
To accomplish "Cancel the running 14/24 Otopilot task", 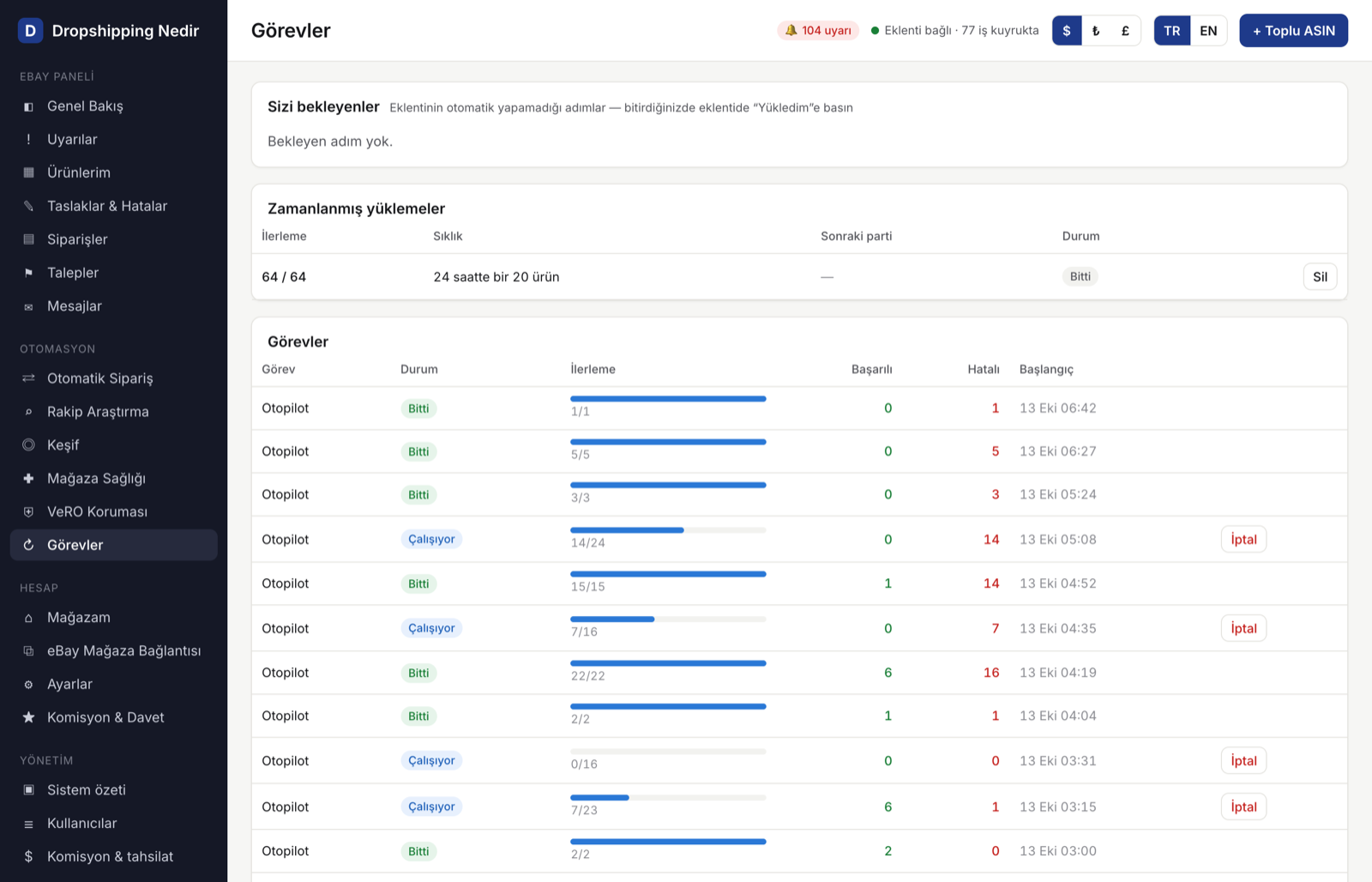I will pos(1243,540).
